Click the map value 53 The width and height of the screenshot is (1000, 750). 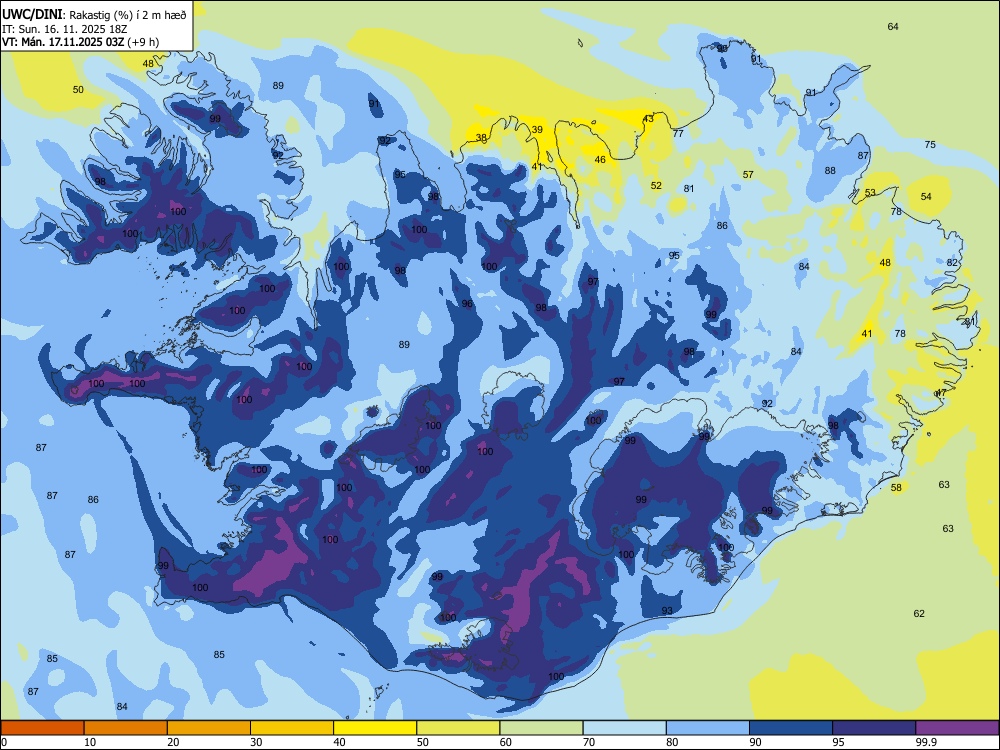[870, 193]
